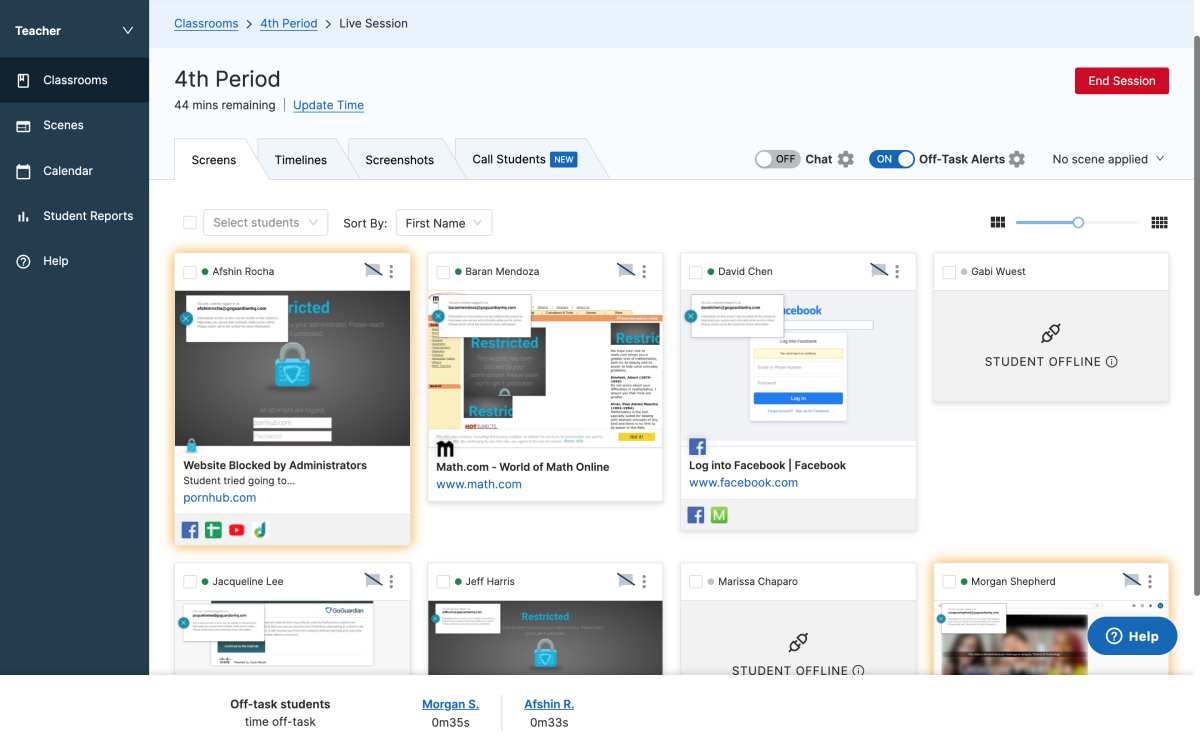The height and width of the screenshot is (750, 1200).
Task: Open the No scene applied dropdown
Action: tap(1108, 159)
